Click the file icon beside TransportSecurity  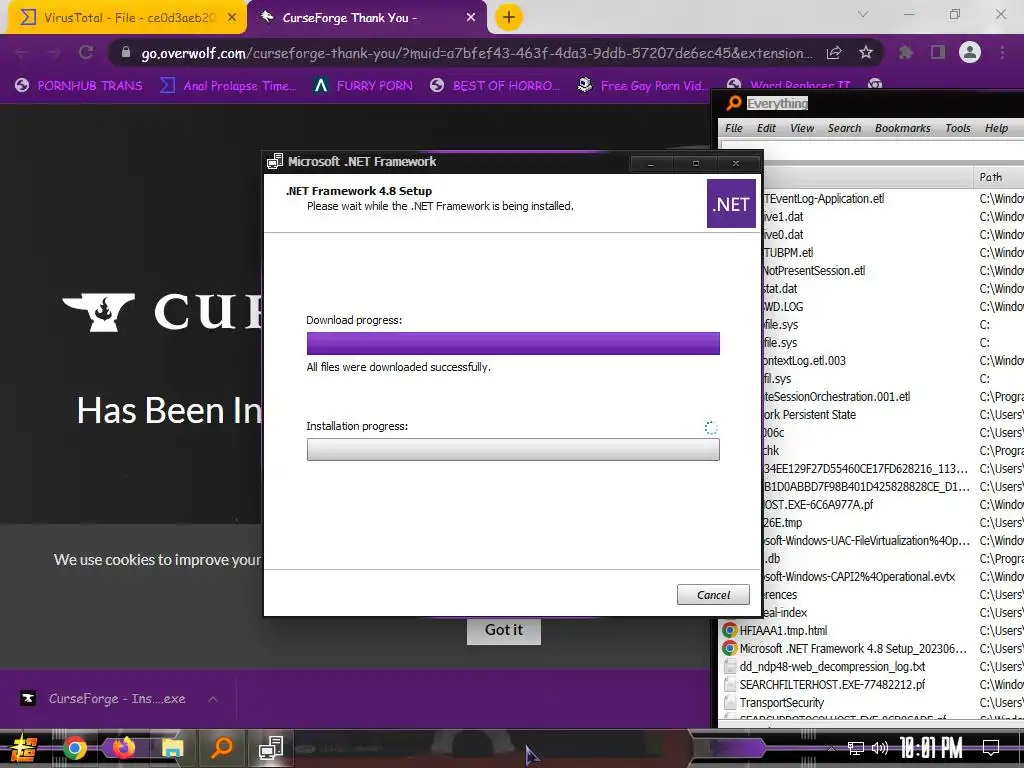(x=729, y=703)
